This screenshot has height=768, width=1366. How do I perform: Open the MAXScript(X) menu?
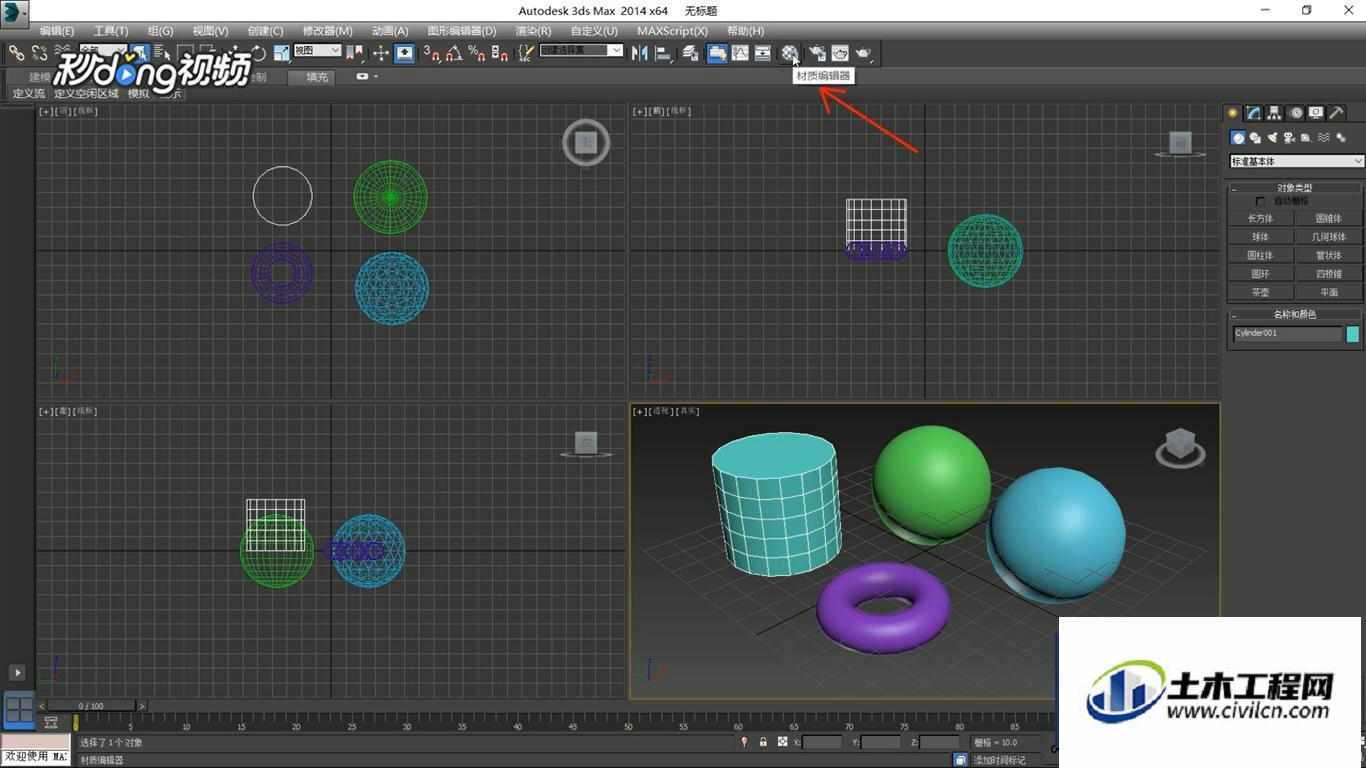[672, 31]
